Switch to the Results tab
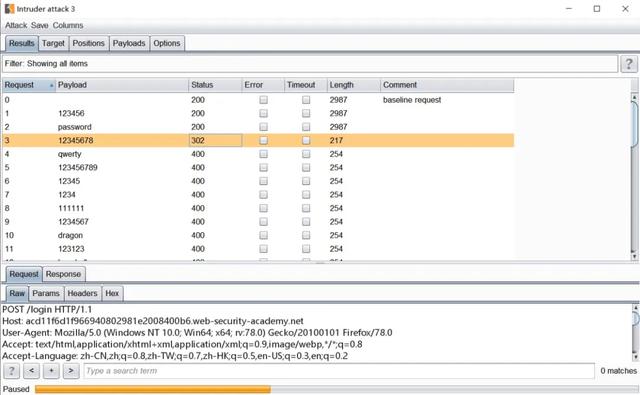The image size is (640, 395). [x=22, y=43]
